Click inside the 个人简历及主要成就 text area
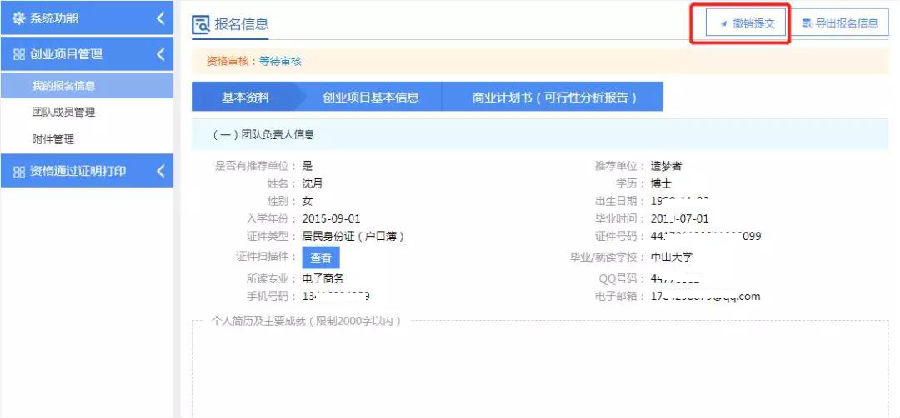 tap(540, 370)
